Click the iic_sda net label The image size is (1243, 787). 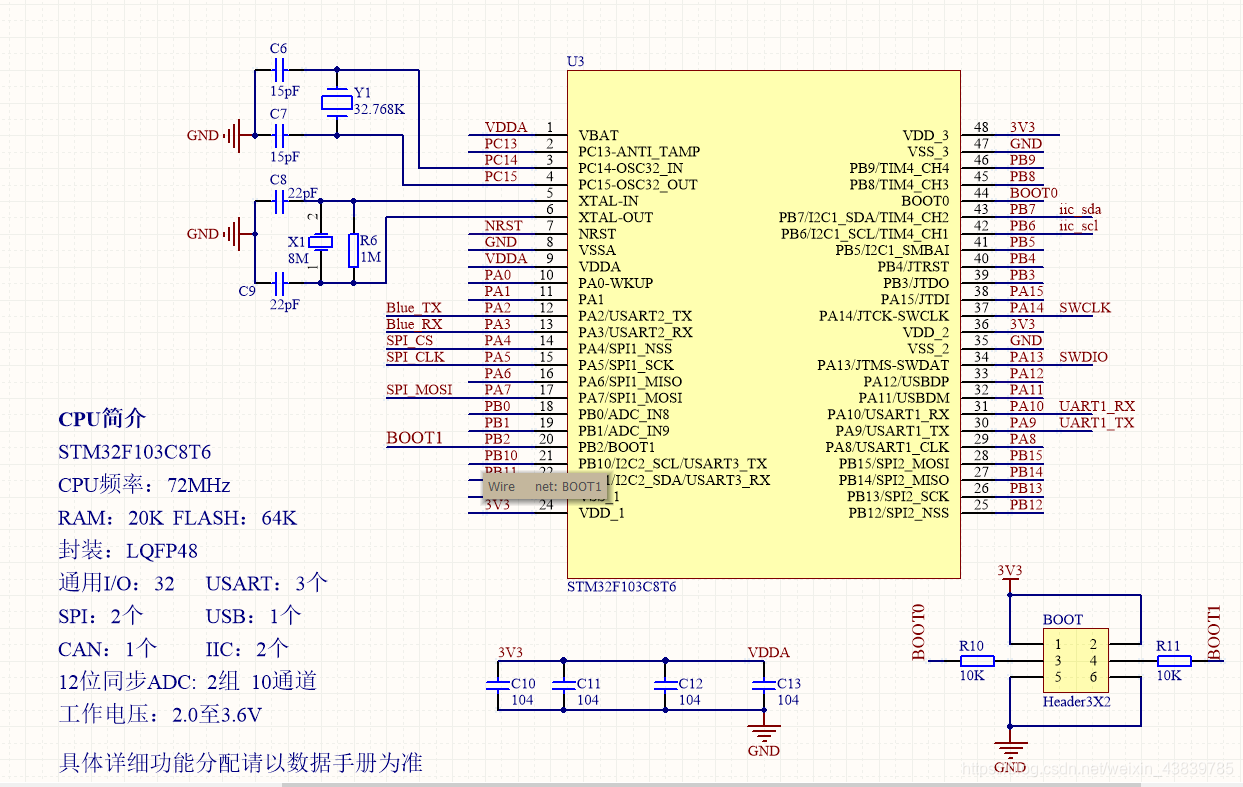tap(1080, 210)
